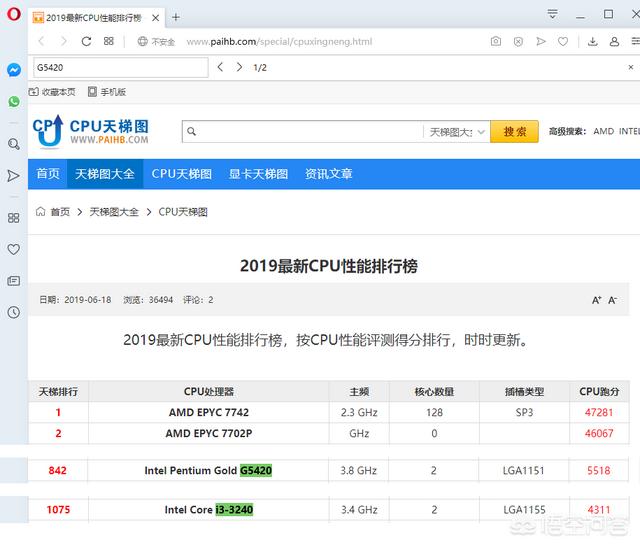Click the rank 842 cell
The image size is (640, 547).
click(x=58, y=470)
